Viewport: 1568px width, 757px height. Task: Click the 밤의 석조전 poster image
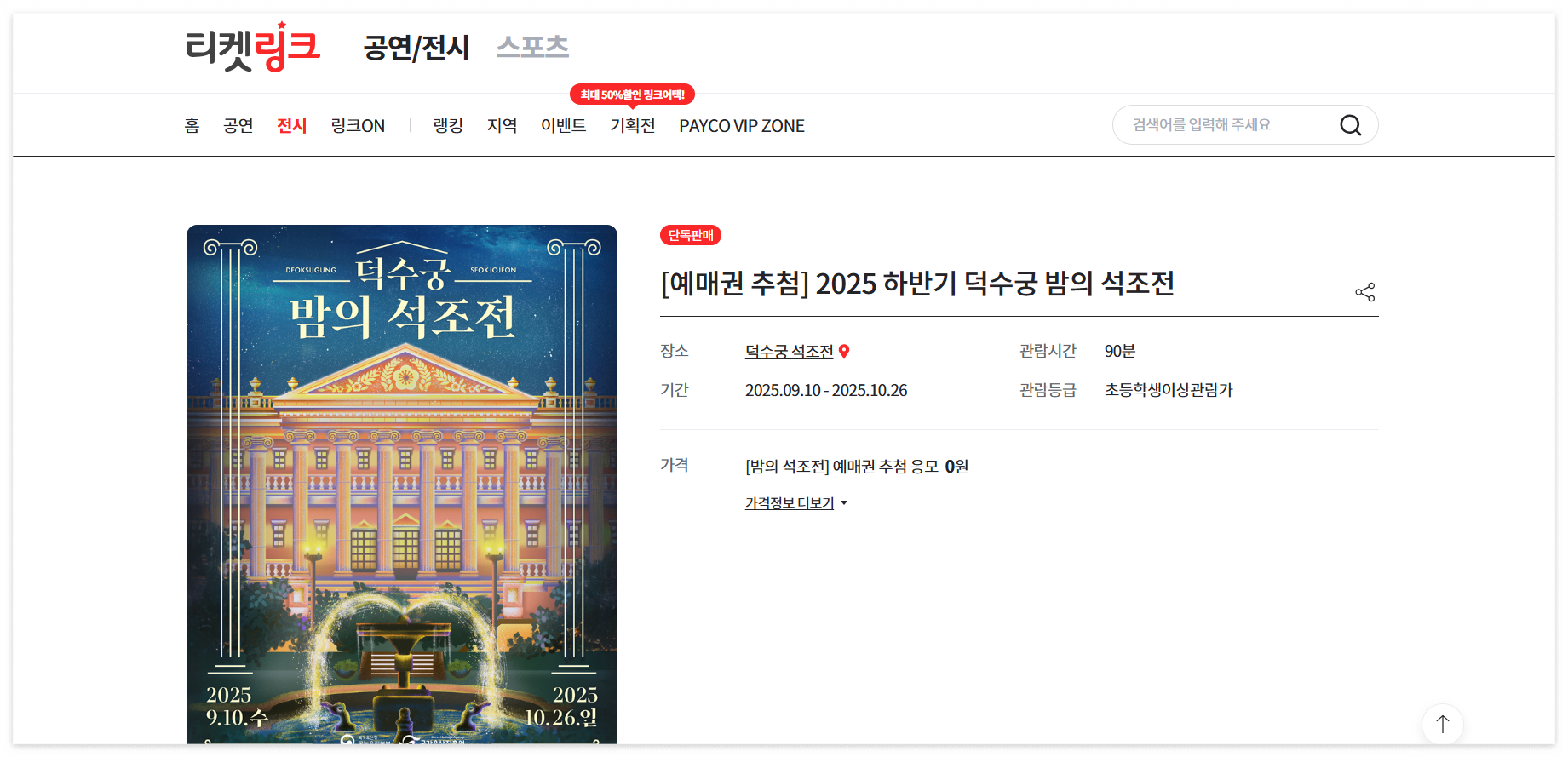402,485
